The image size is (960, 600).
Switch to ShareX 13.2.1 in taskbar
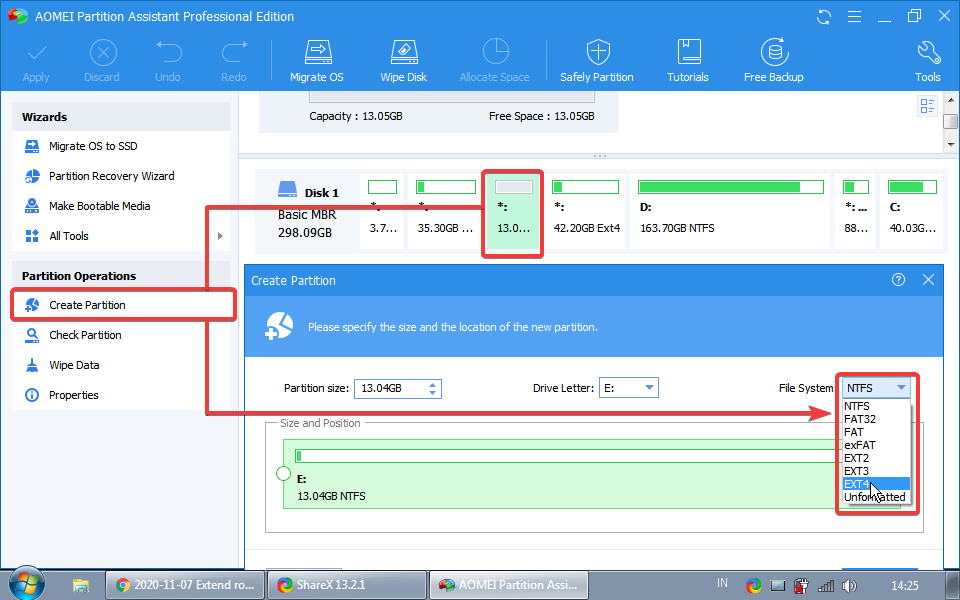point(347,585)
